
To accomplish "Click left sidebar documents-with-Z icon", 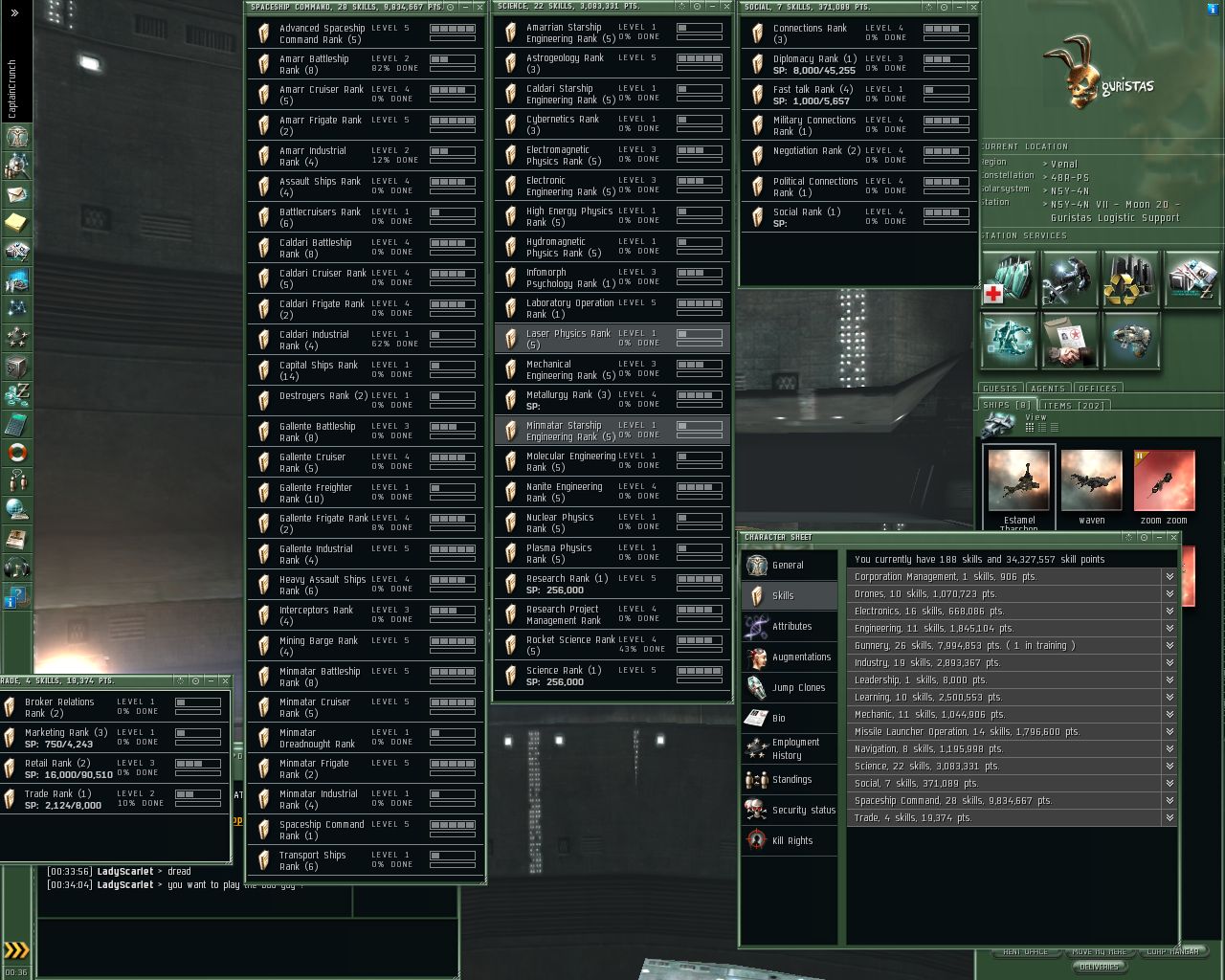I will 17,252.
